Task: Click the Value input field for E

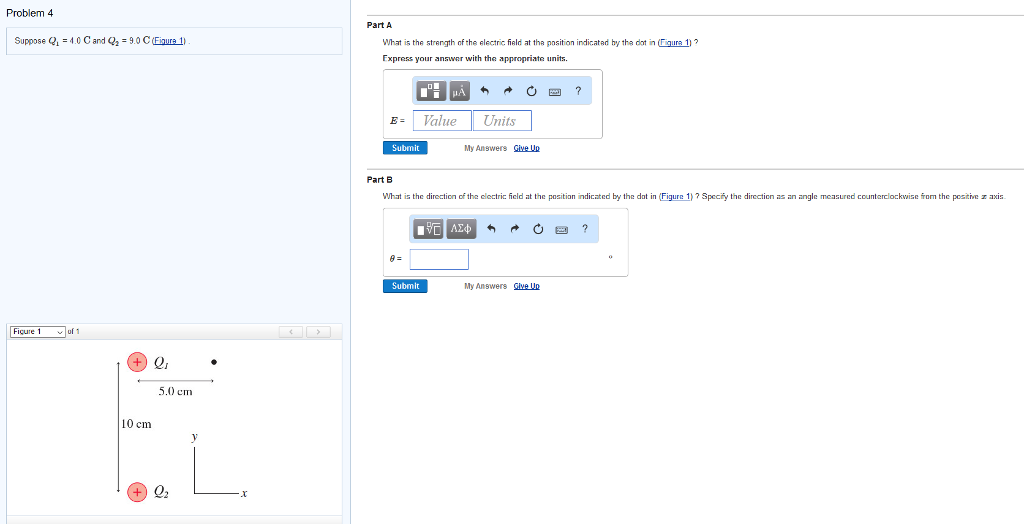Action: [442, 121]
